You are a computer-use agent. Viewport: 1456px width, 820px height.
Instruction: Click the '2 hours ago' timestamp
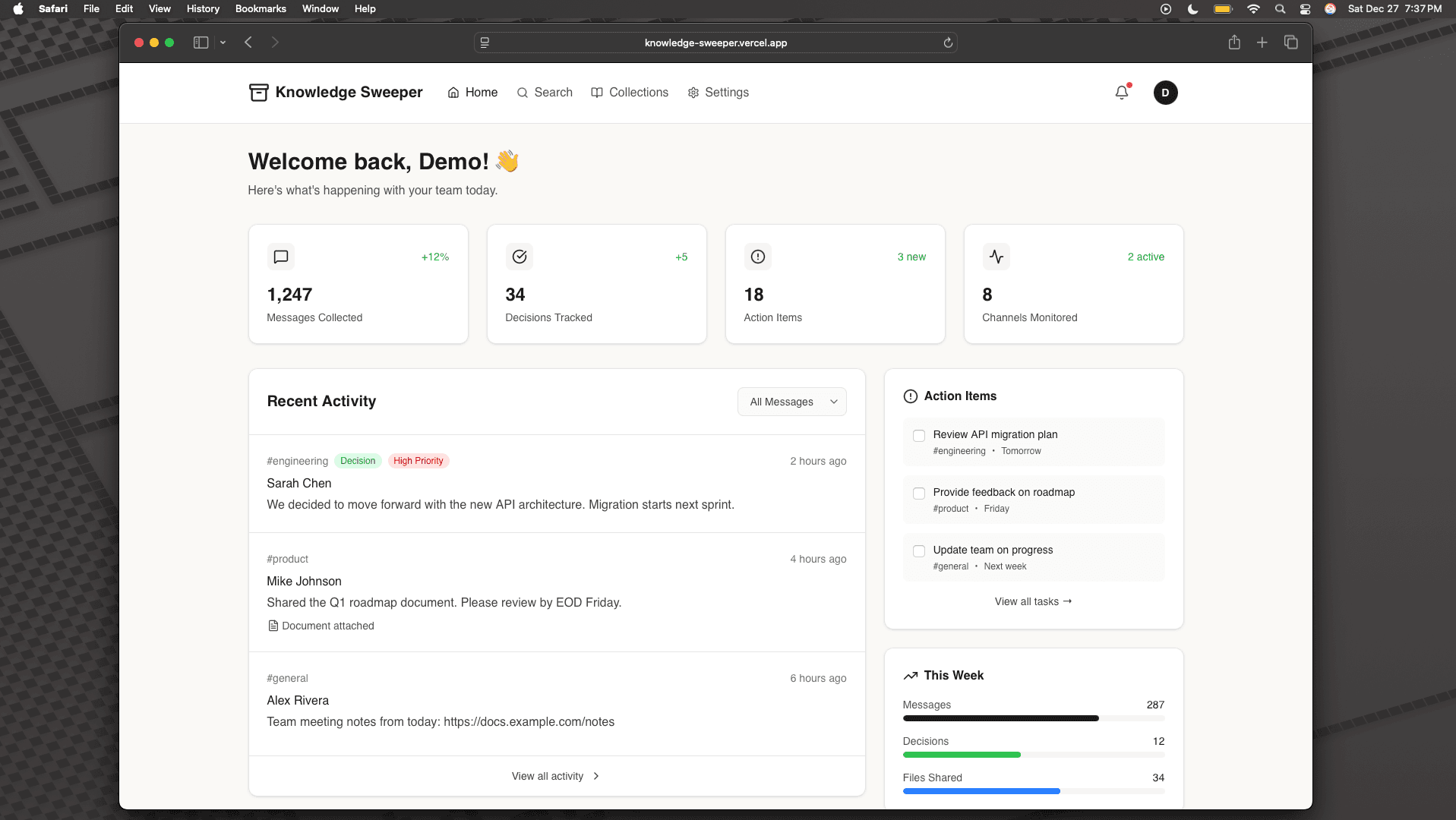(x=818, y=461)
